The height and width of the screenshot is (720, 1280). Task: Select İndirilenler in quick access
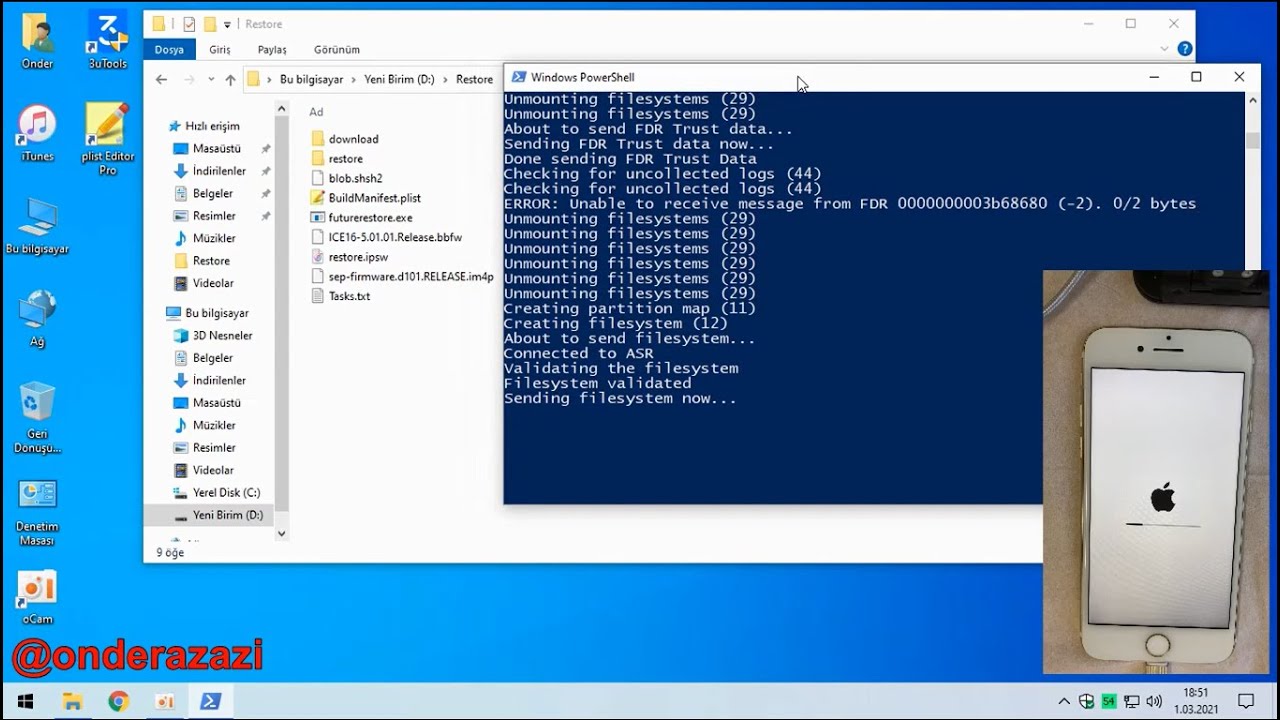(x=219, y=171)
